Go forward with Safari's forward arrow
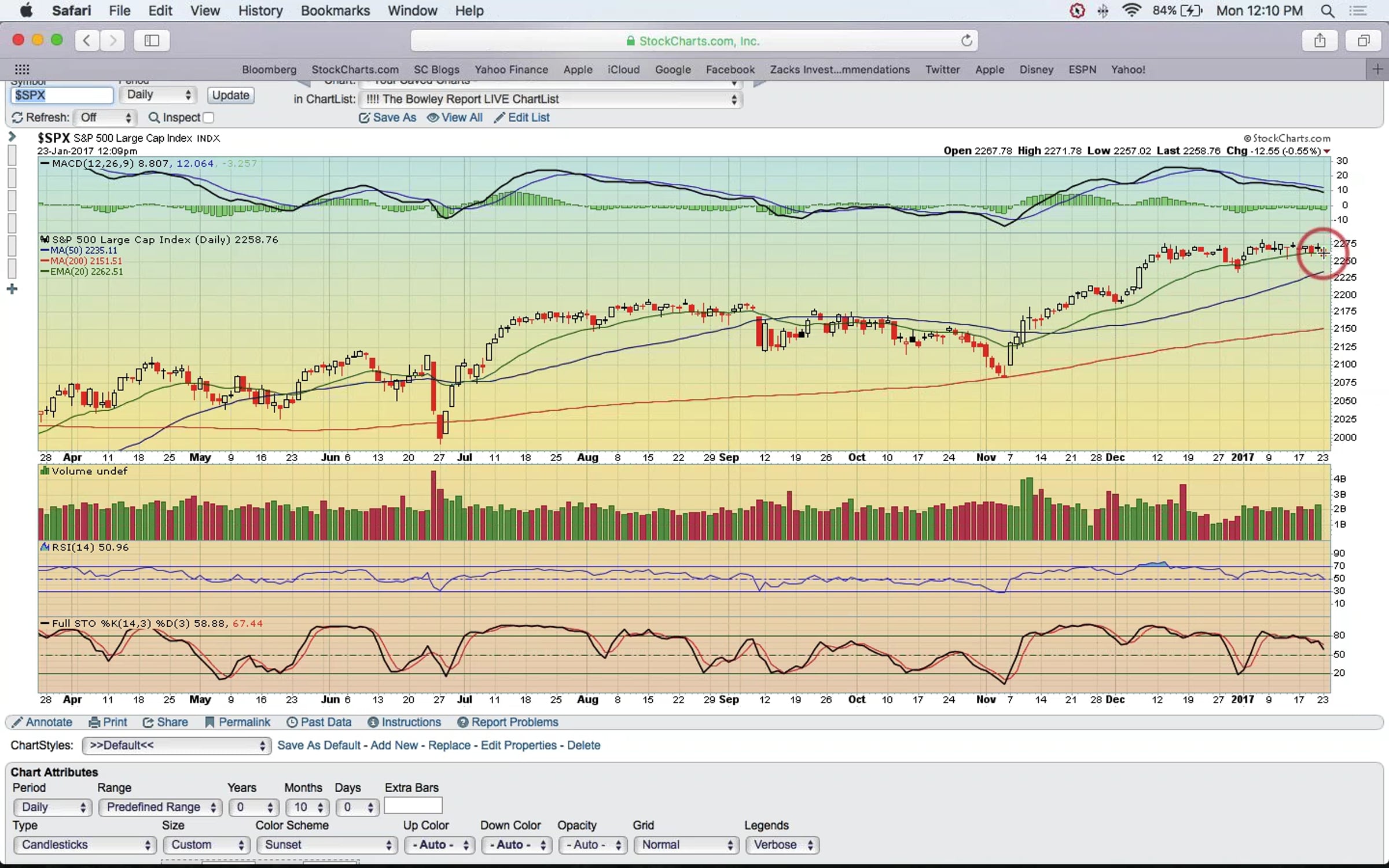 click(x=113, y=41)
